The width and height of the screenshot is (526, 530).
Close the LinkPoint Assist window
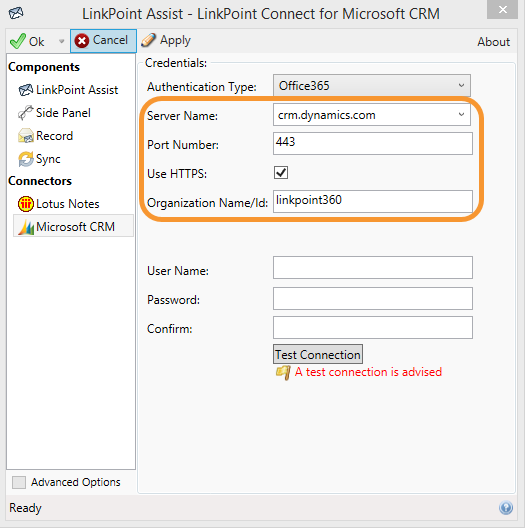click(x=502, y=9)
